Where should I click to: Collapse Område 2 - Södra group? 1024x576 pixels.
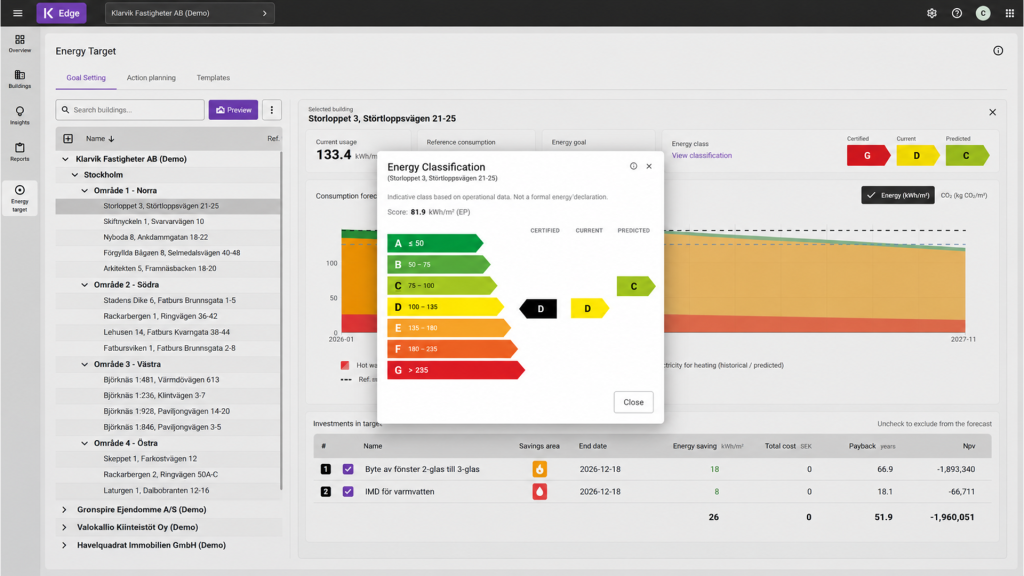pos(84,285)
